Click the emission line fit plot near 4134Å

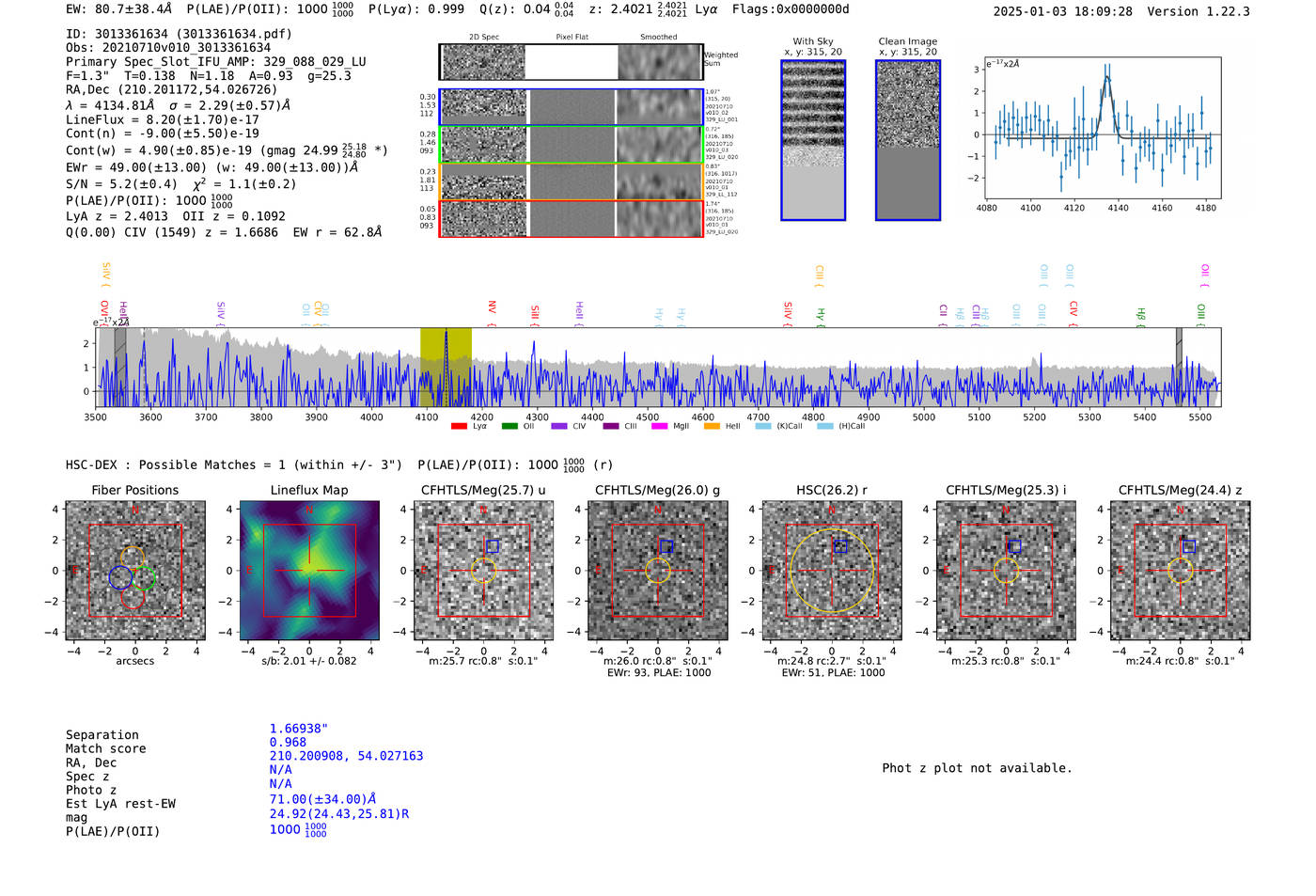(1102, 128)
